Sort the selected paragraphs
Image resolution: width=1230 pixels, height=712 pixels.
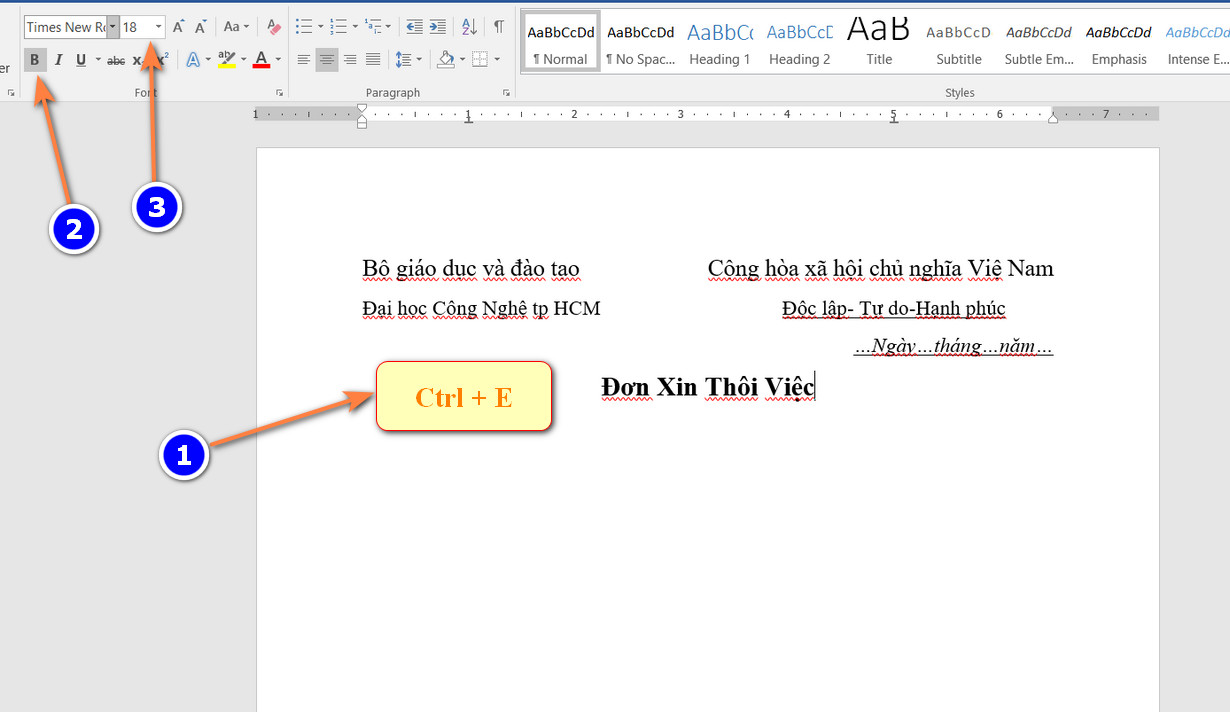point(469,27)
